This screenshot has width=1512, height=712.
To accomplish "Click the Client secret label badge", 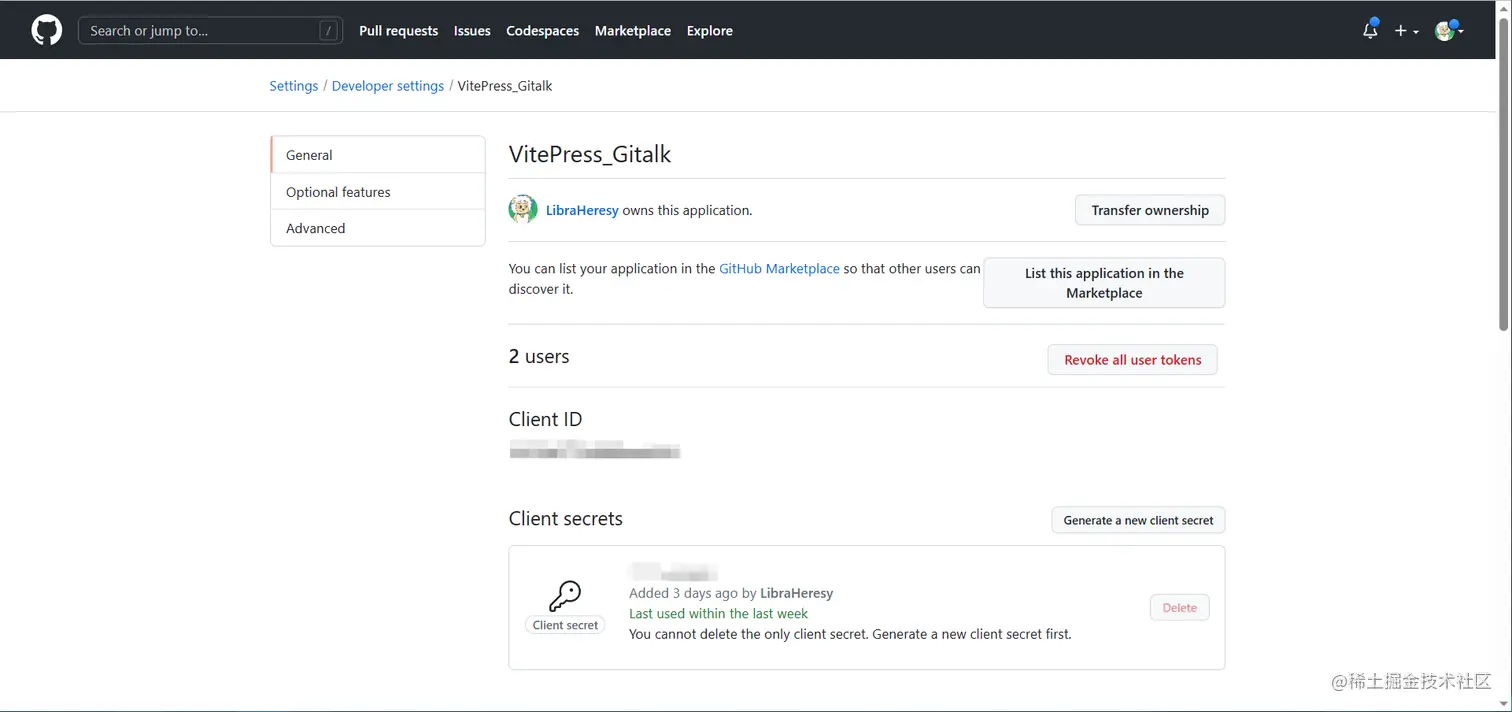I will click(x=565, y=625).
